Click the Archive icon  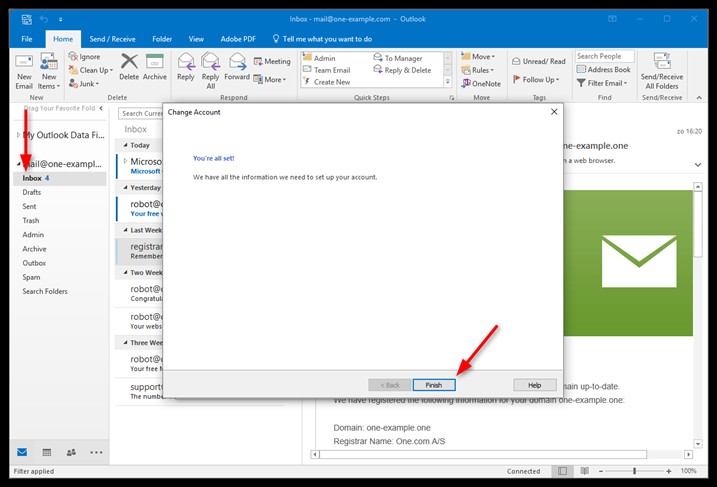pyautogui.click(x=155, y=61)
